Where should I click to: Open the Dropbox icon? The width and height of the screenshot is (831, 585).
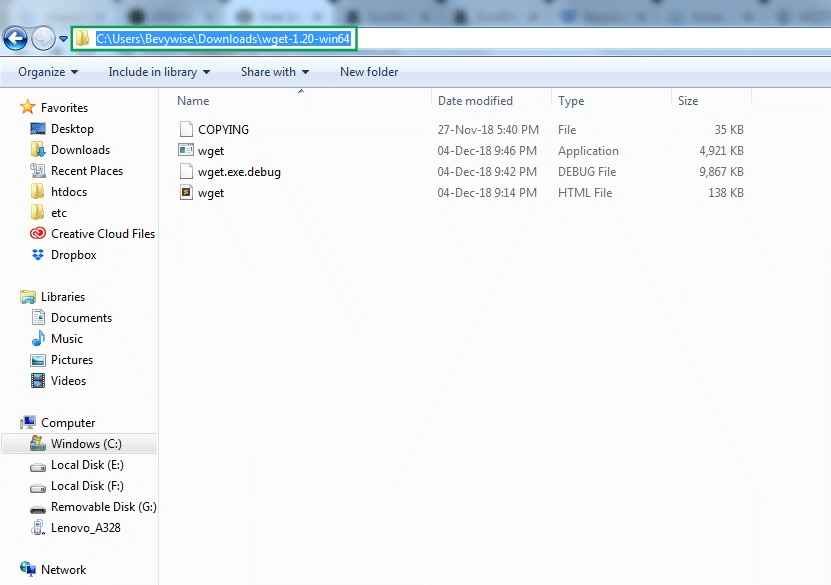38,254
